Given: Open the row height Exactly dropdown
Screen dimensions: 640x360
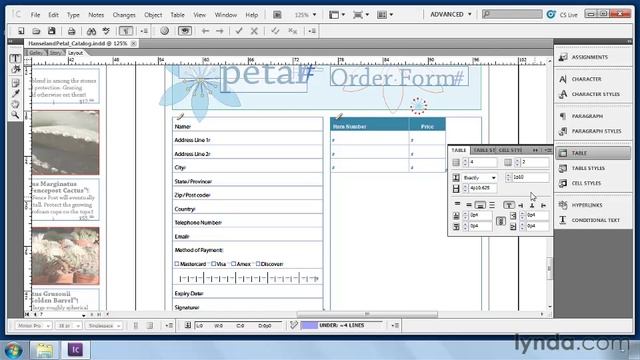Looking at the screenshot, I should [x=480, y=178].
